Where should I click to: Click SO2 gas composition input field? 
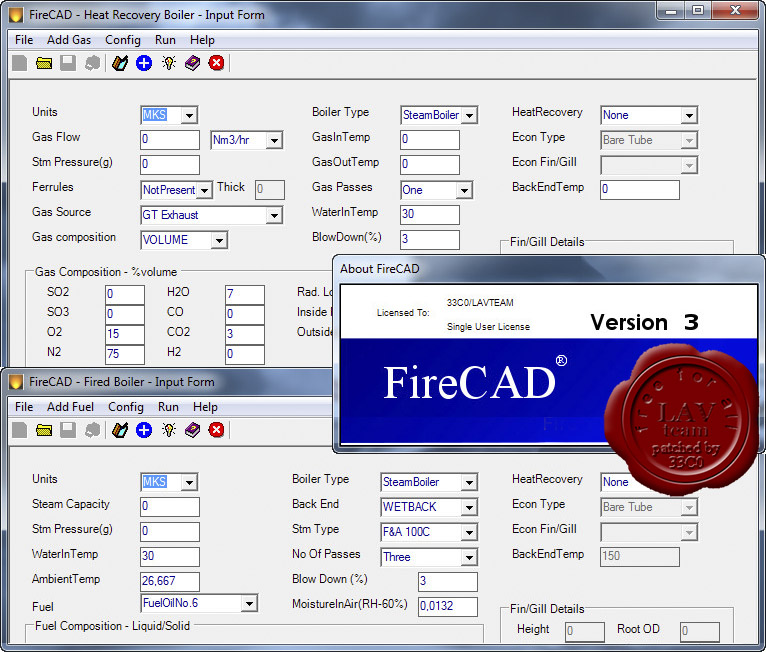point(125,294)
